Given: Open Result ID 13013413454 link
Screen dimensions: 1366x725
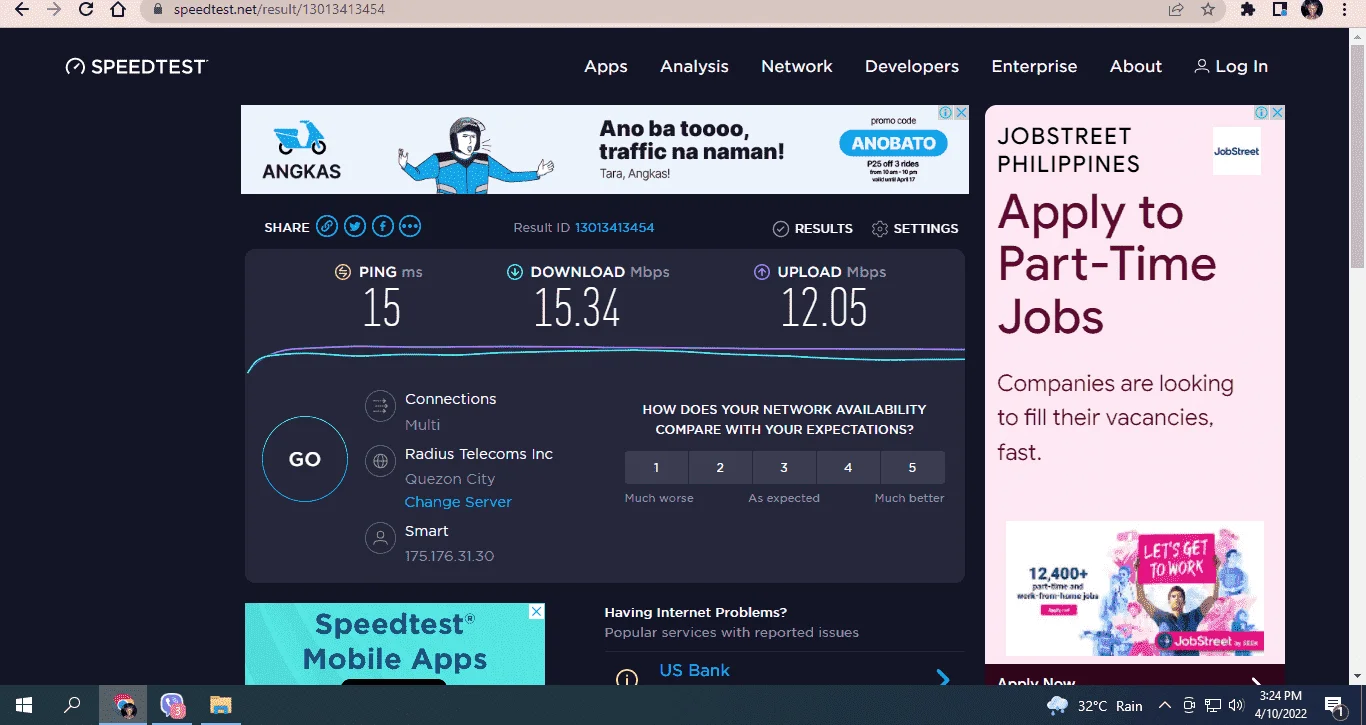Looking at the screenshot, I should (614, 228).
